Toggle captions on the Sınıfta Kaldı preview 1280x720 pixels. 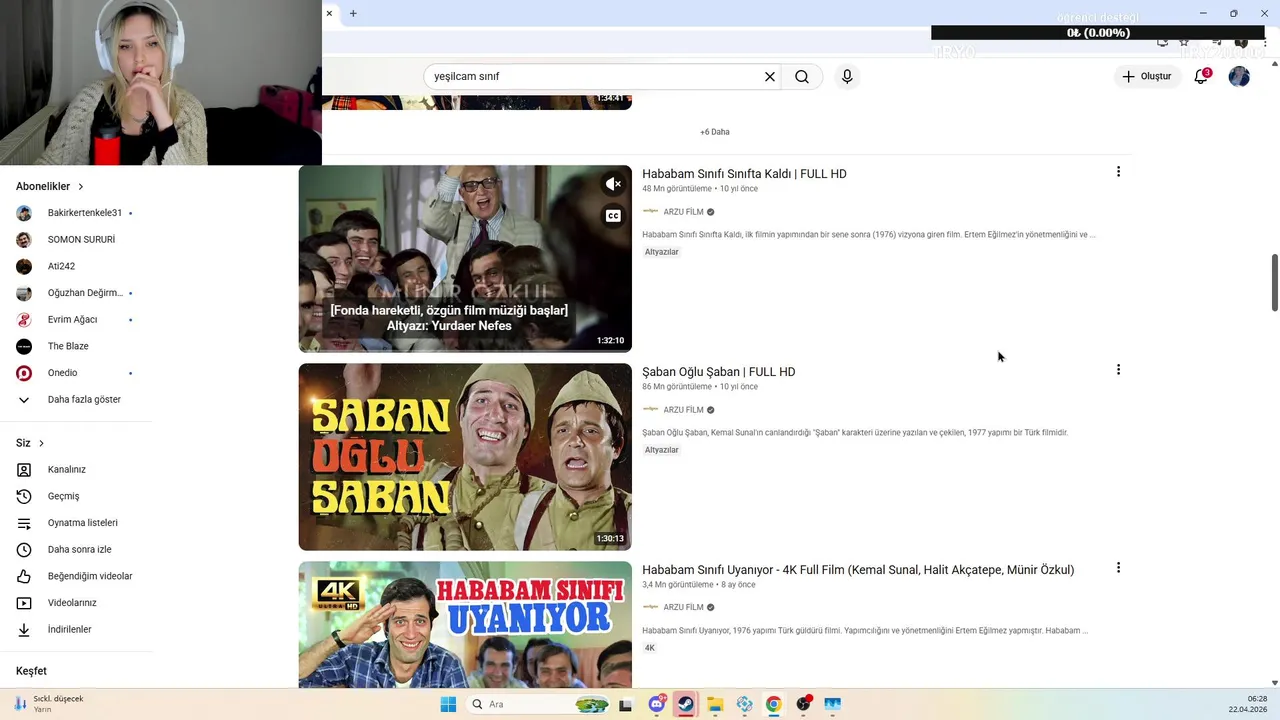pos(613,216)
